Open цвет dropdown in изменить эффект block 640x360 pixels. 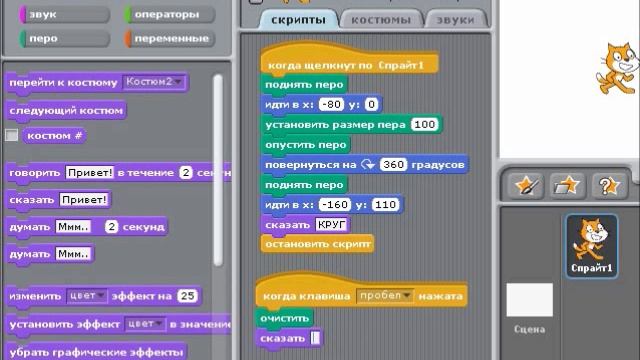(x=87, y=296)
